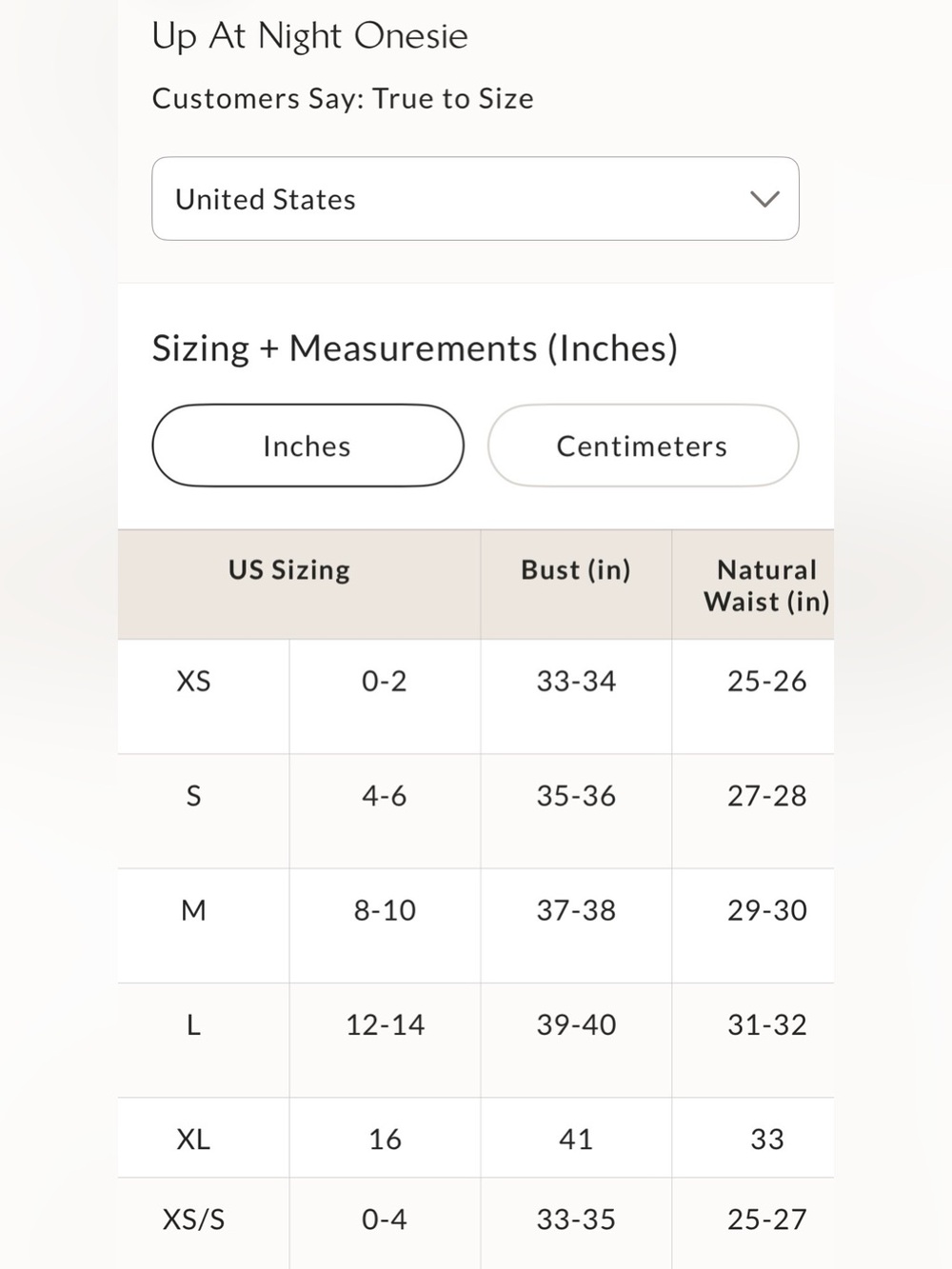The image size is (952, 1269).
Task: Open the United States country dropdown
Action: 475,199
